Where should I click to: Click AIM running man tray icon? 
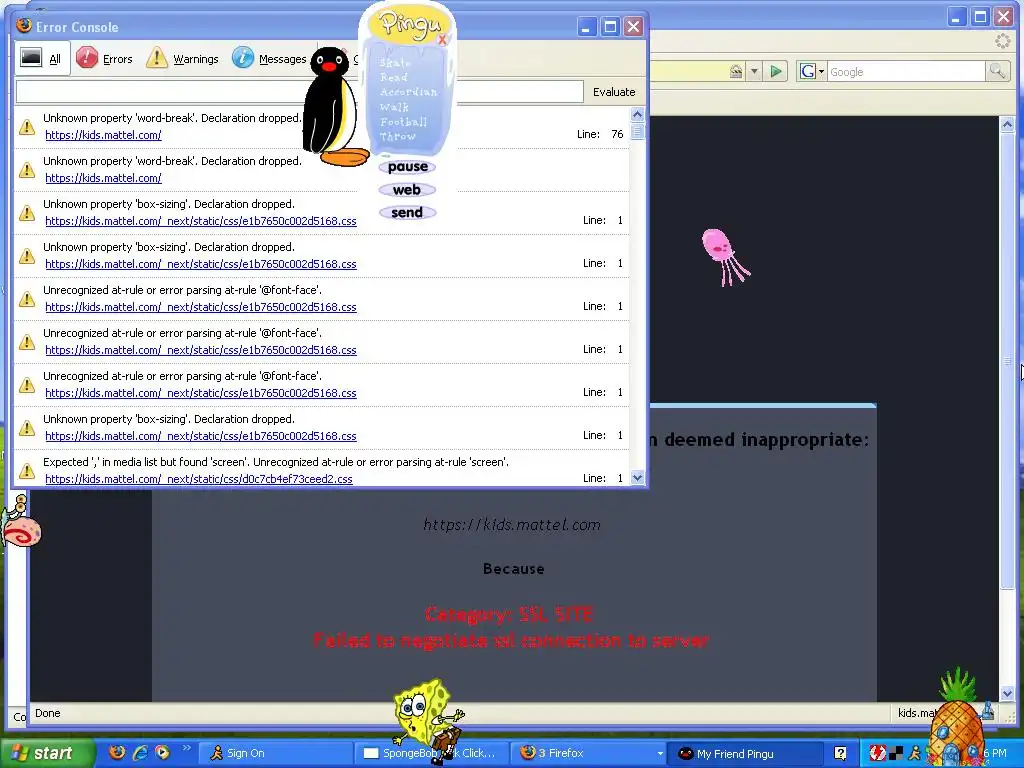click(x=914, y=753)
